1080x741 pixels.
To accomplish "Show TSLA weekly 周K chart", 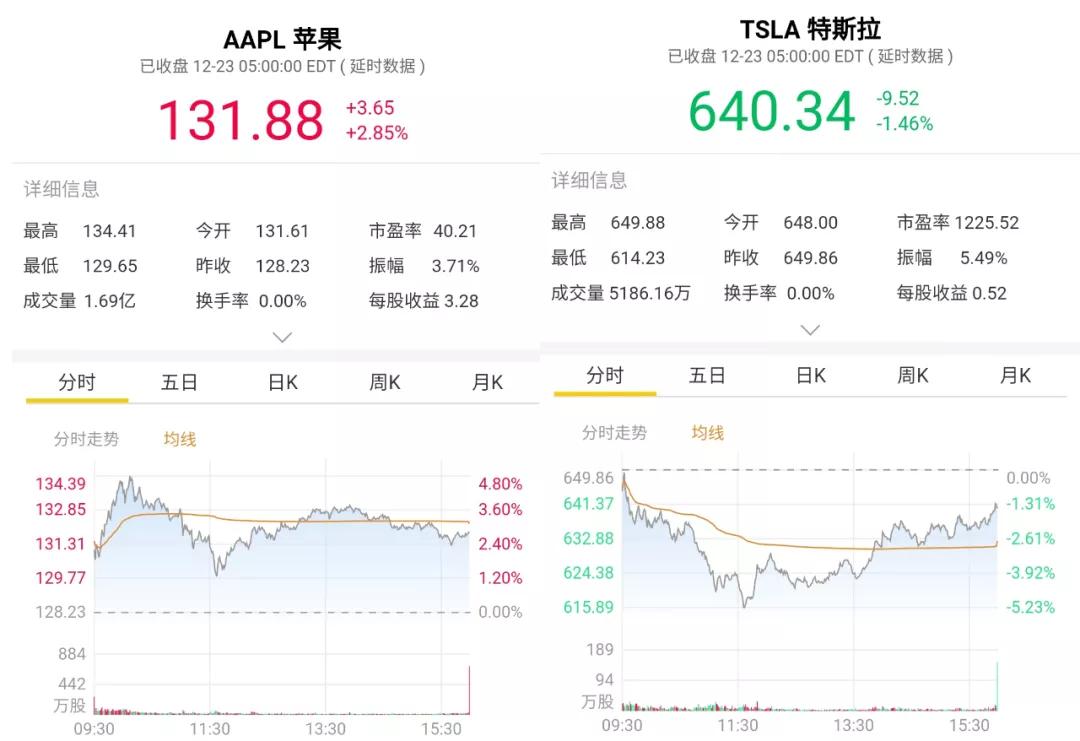I will (x=913, y=375).
